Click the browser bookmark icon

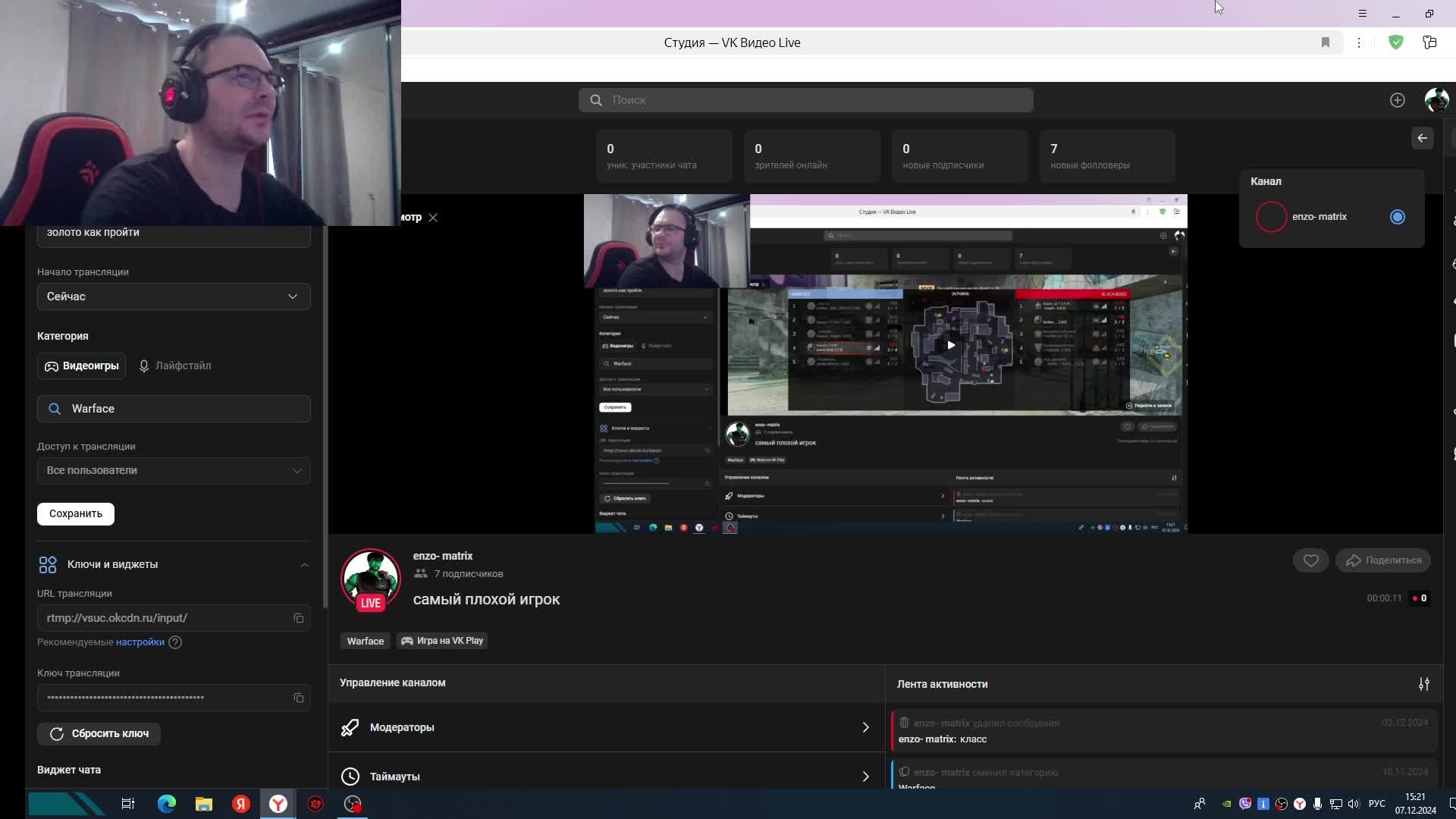(x=1326, y=42)
